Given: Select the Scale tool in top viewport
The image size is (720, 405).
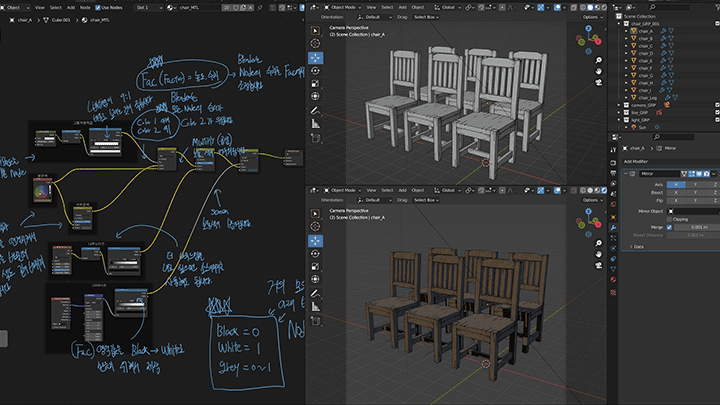Looking at the screenshot, I should click(315, 84).
